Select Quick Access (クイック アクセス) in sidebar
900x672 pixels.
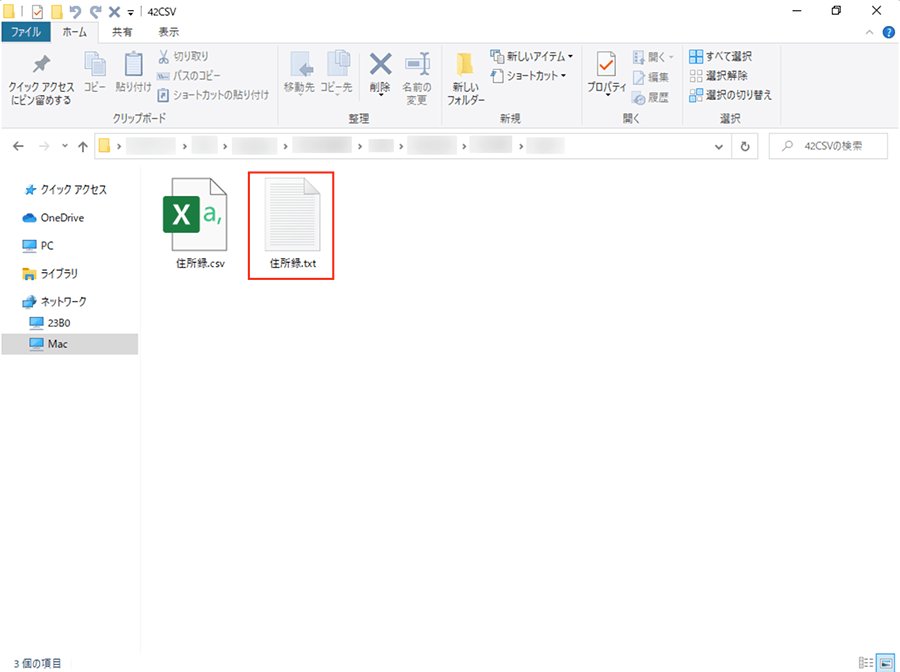coord(65,190)
